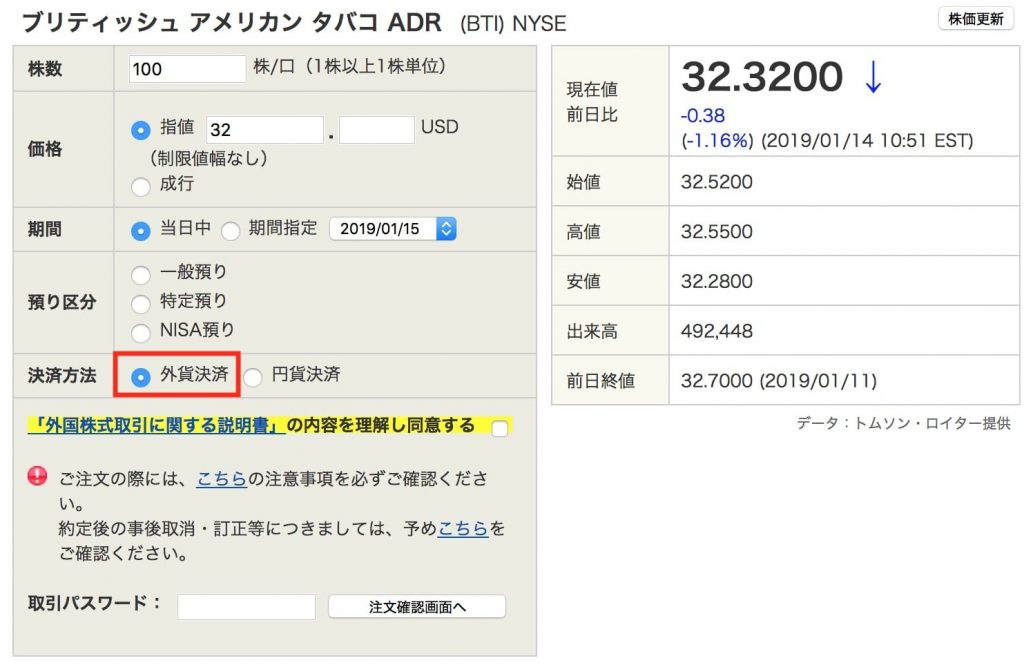Image resolution: width=1024 pixels, height=665 pixels.
Task: Open the 2019/01/15 date dropdown
Action: point(392,229)
